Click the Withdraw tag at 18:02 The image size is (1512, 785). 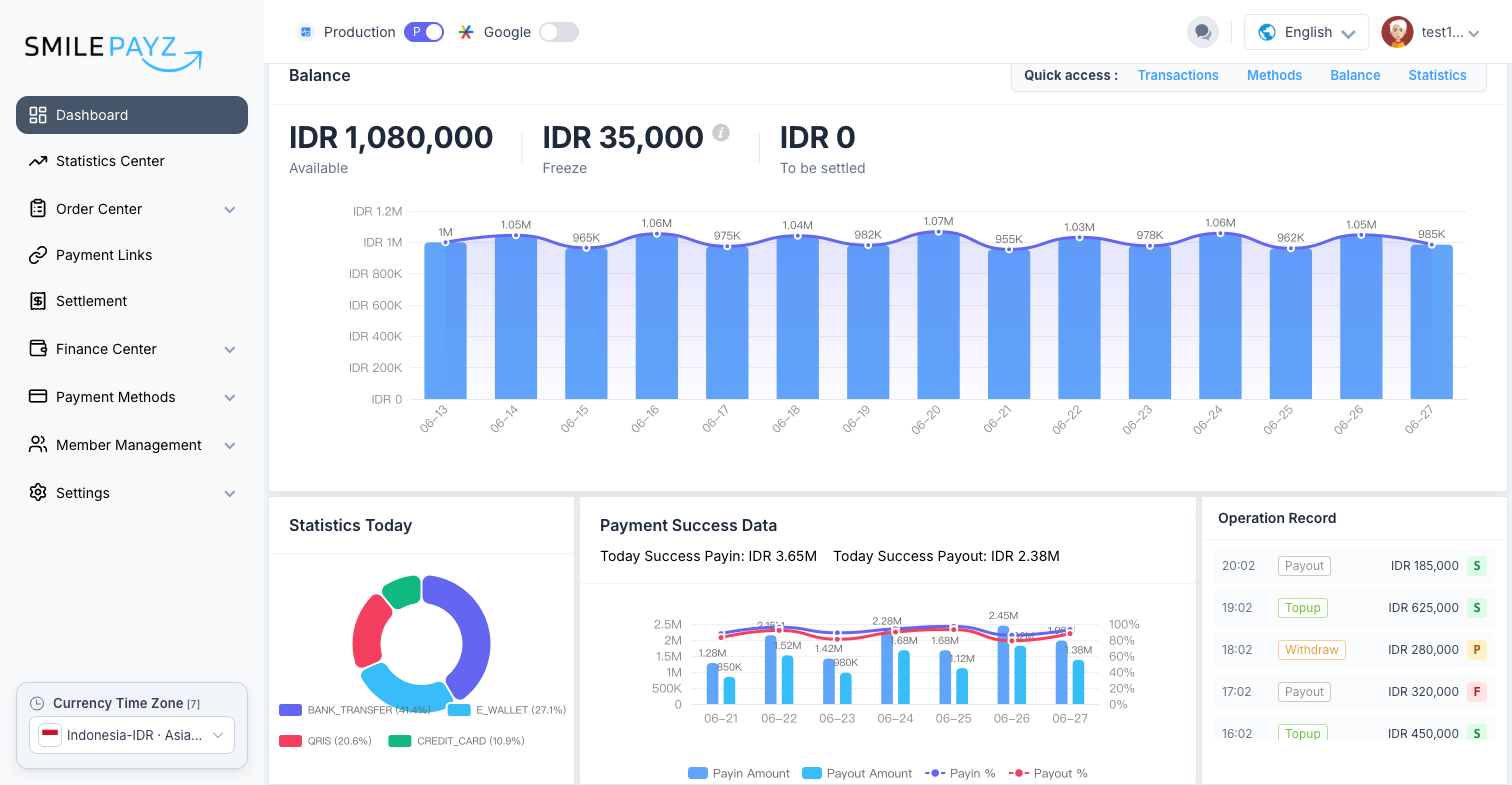1311,650
